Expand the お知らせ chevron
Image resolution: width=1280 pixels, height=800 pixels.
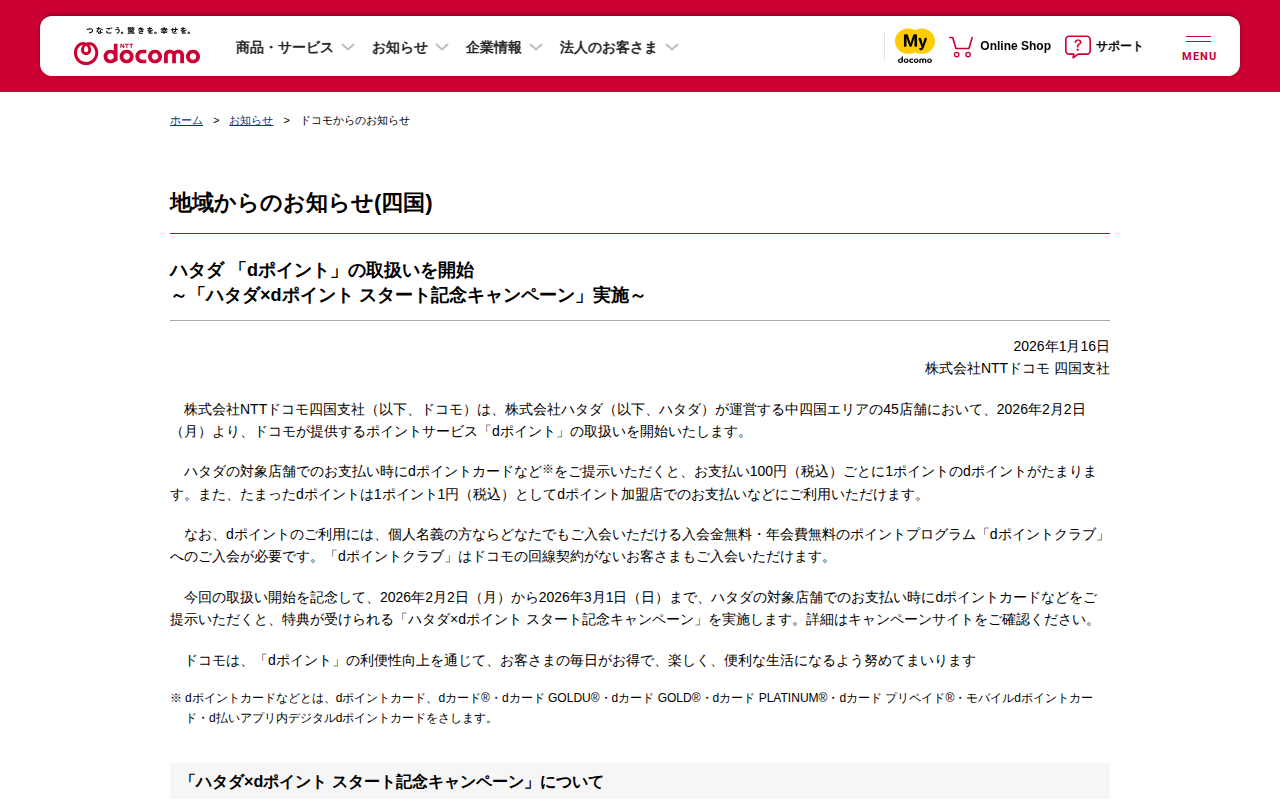(x=442, y=47)
